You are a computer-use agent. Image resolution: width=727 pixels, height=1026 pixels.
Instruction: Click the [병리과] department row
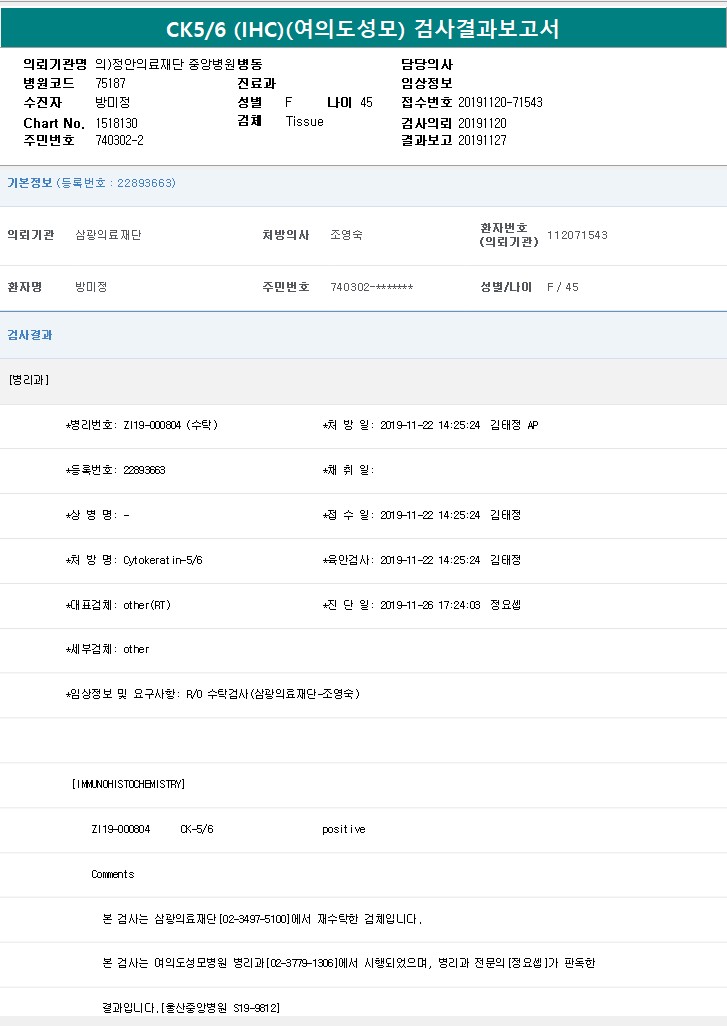(29, 380)
